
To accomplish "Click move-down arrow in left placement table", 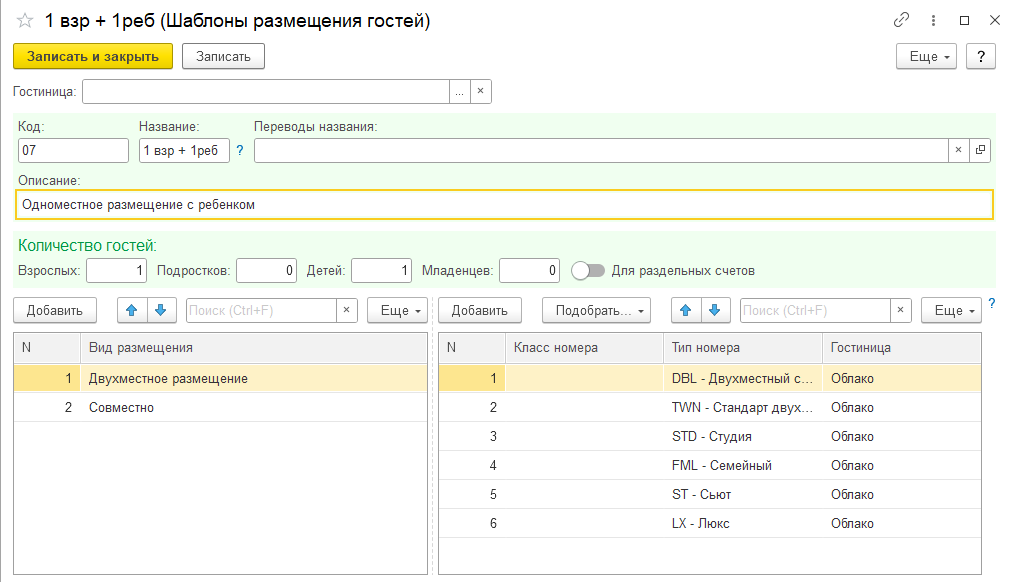I will point(159,311).
